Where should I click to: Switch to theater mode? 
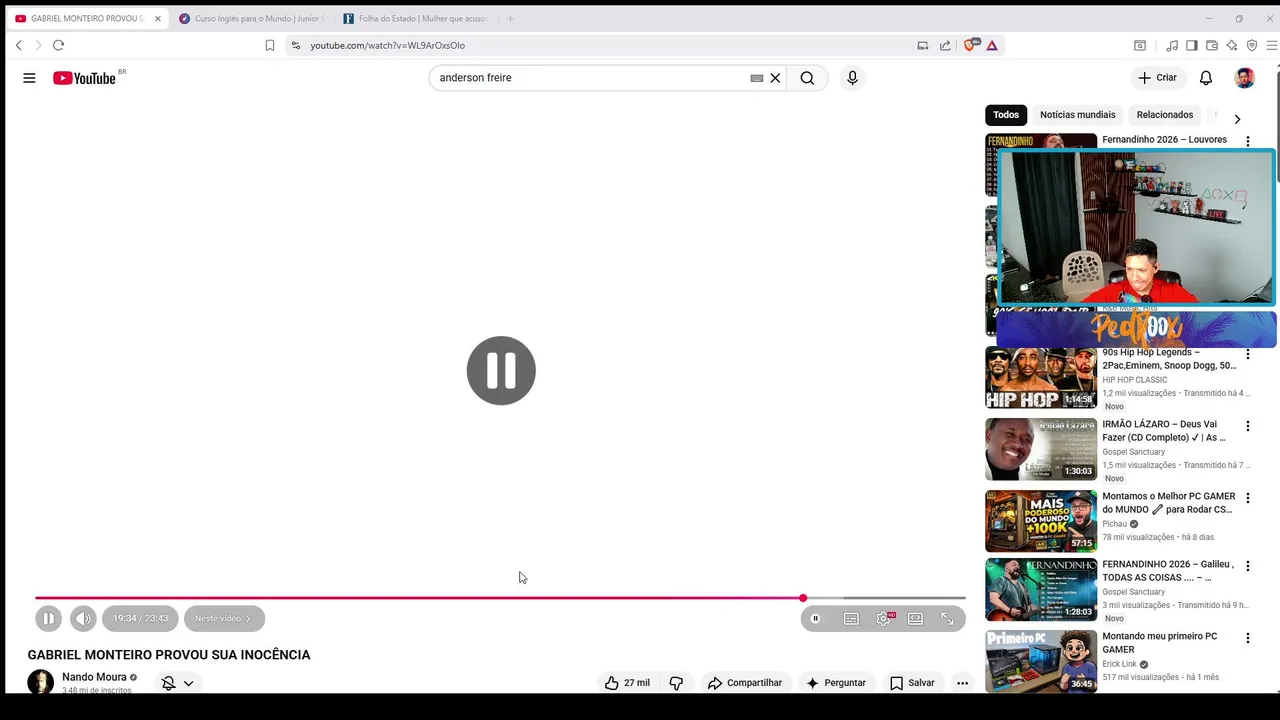tap(915, 619)
